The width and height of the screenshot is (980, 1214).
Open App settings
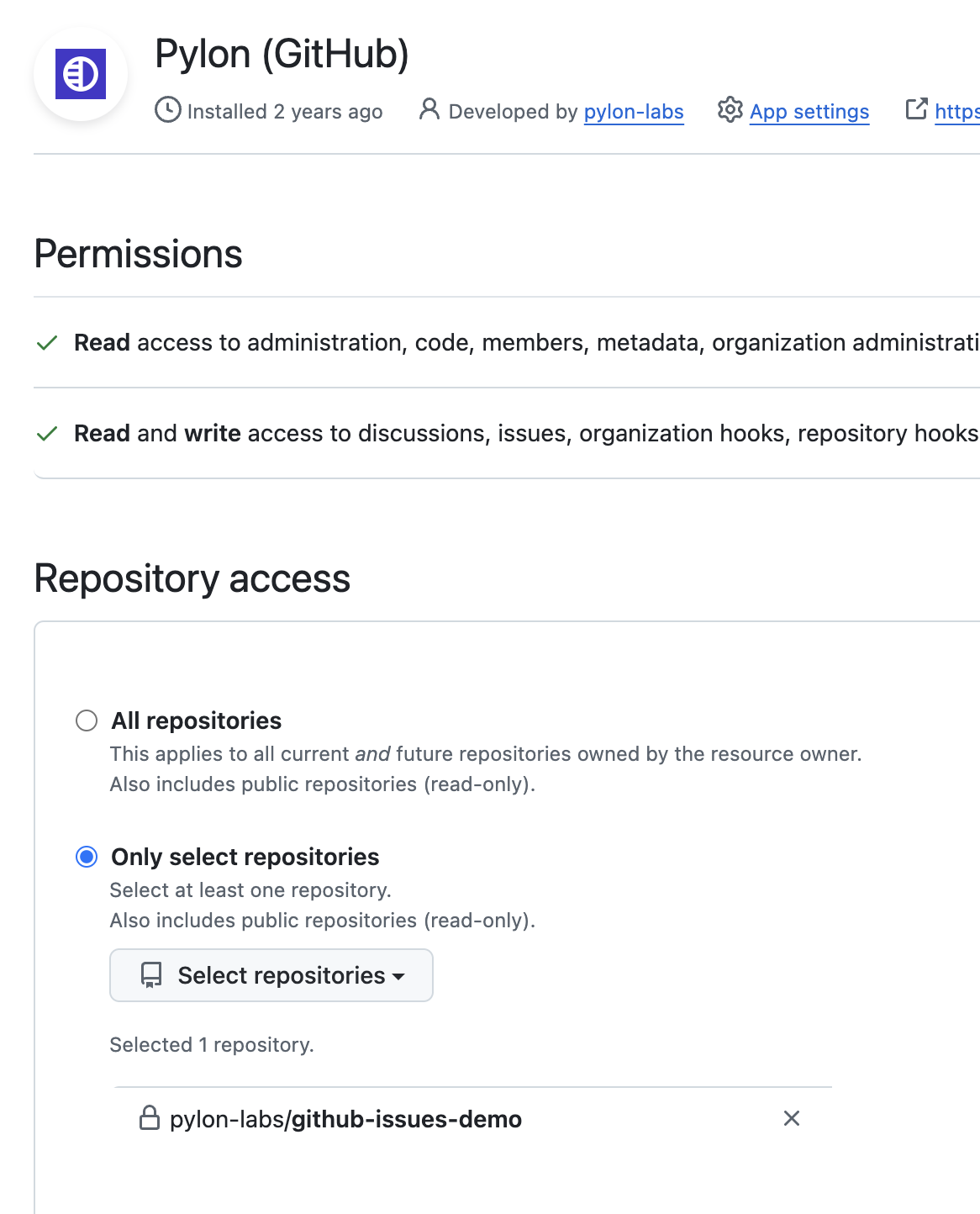[809, 111]
